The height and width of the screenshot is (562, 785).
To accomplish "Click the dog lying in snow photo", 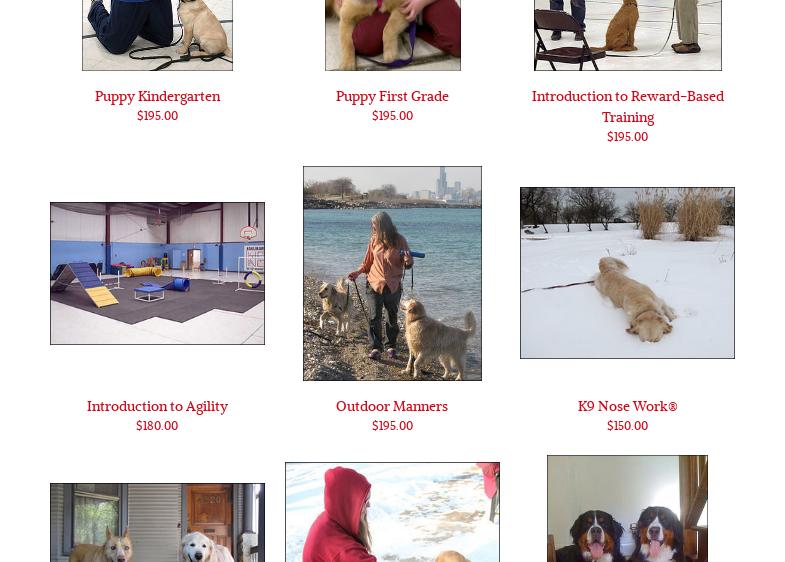I will tap(627, 273).
